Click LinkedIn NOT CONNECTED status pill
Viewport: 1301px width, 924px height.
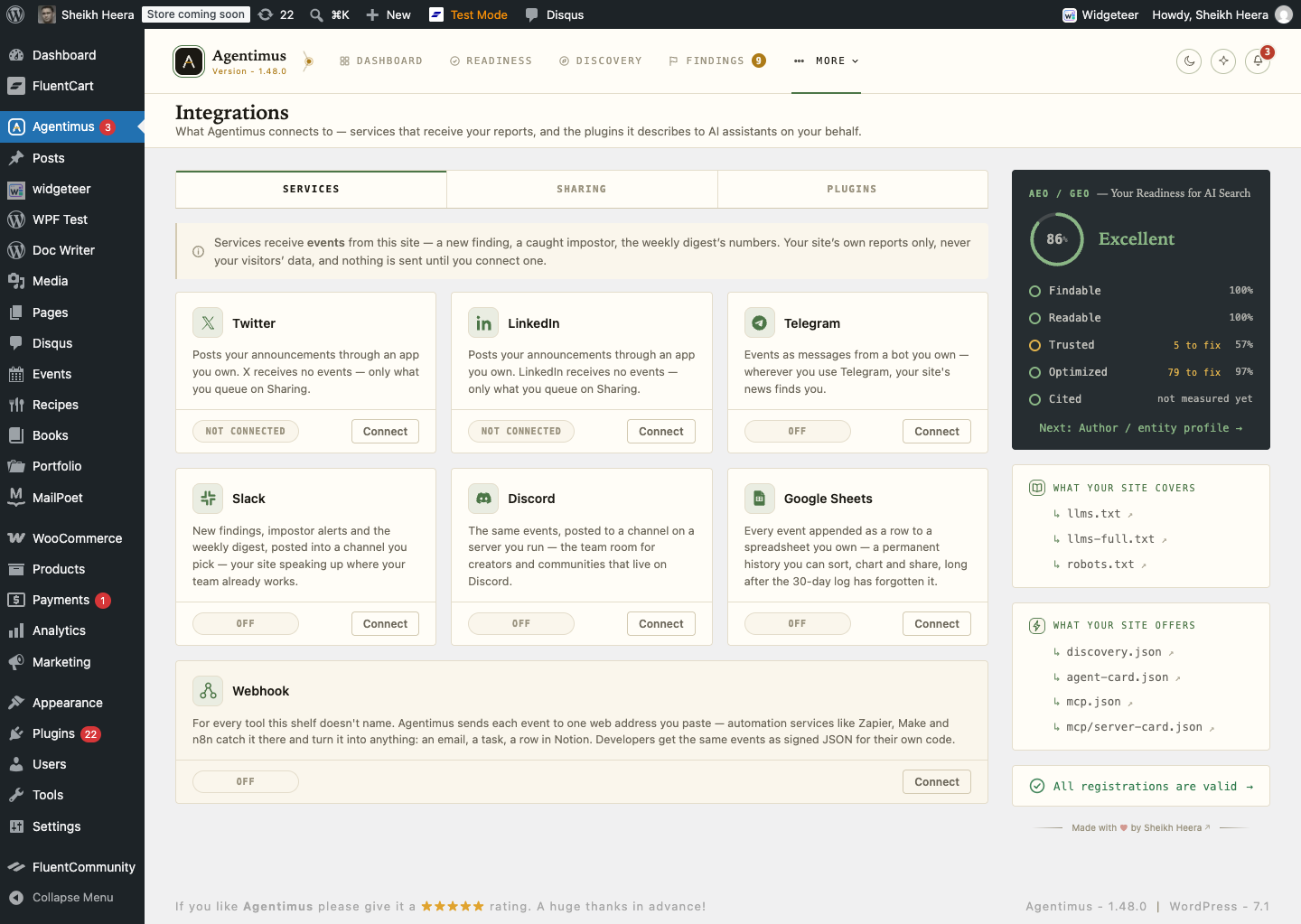[521, 432]
